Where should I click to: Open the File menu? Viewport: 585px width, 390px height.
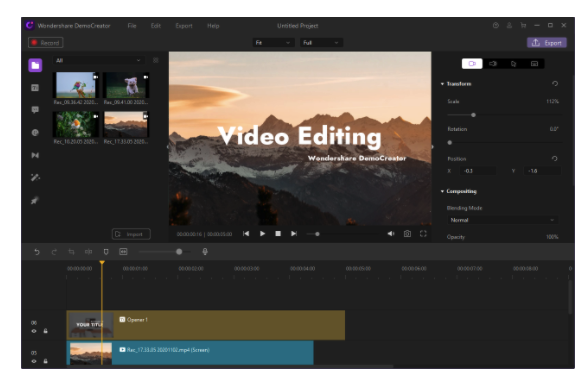click(132, 26)
